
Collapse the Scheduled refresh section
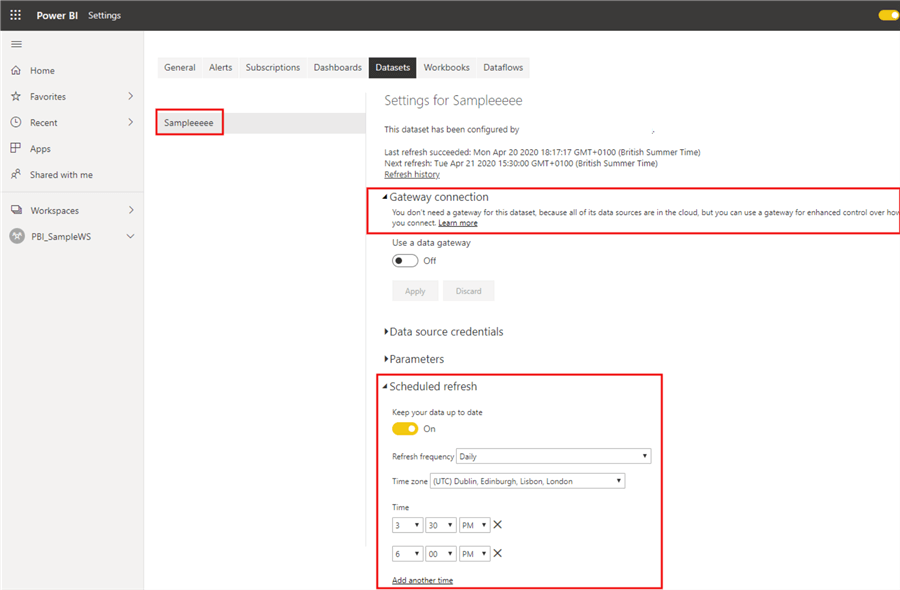(385, 386)
